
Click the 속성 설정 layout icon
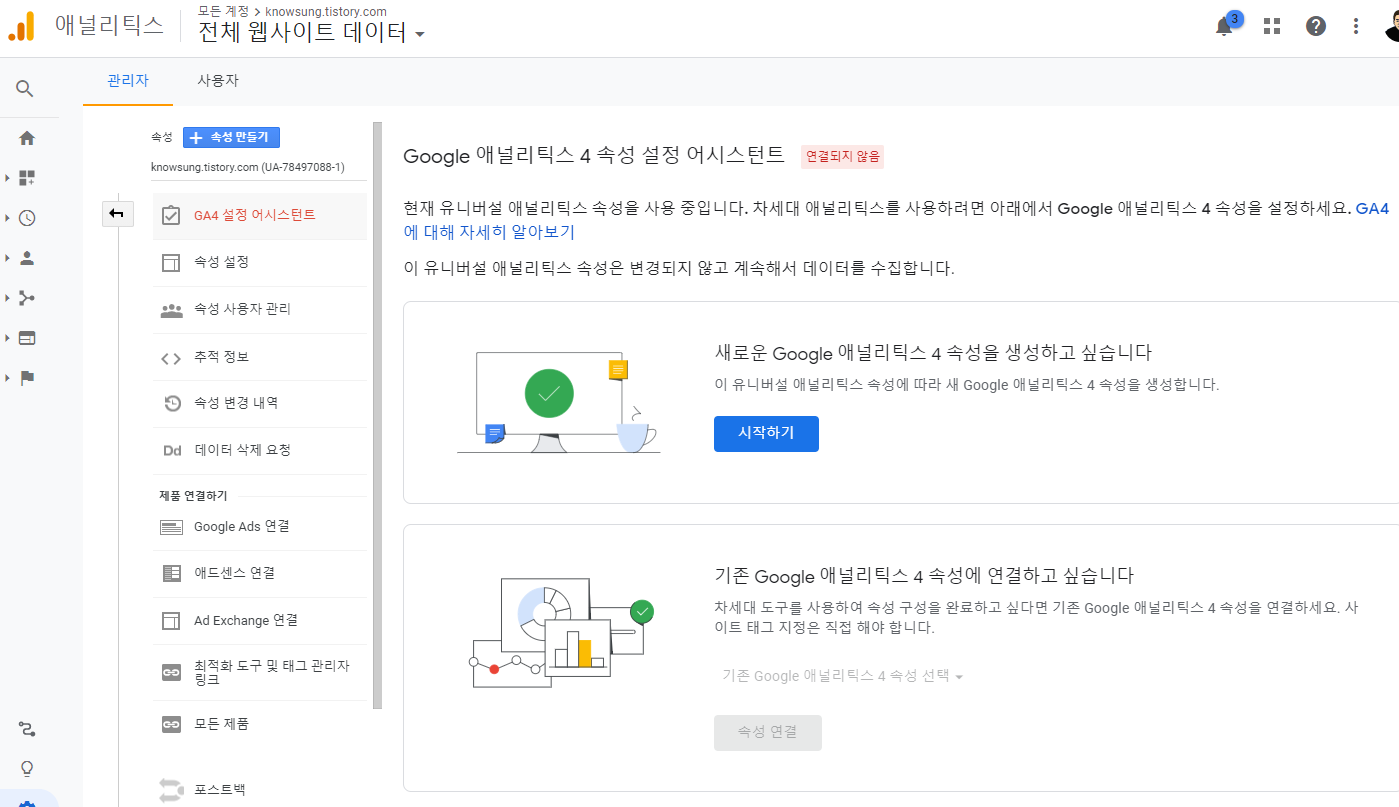(x=171, y=262)
